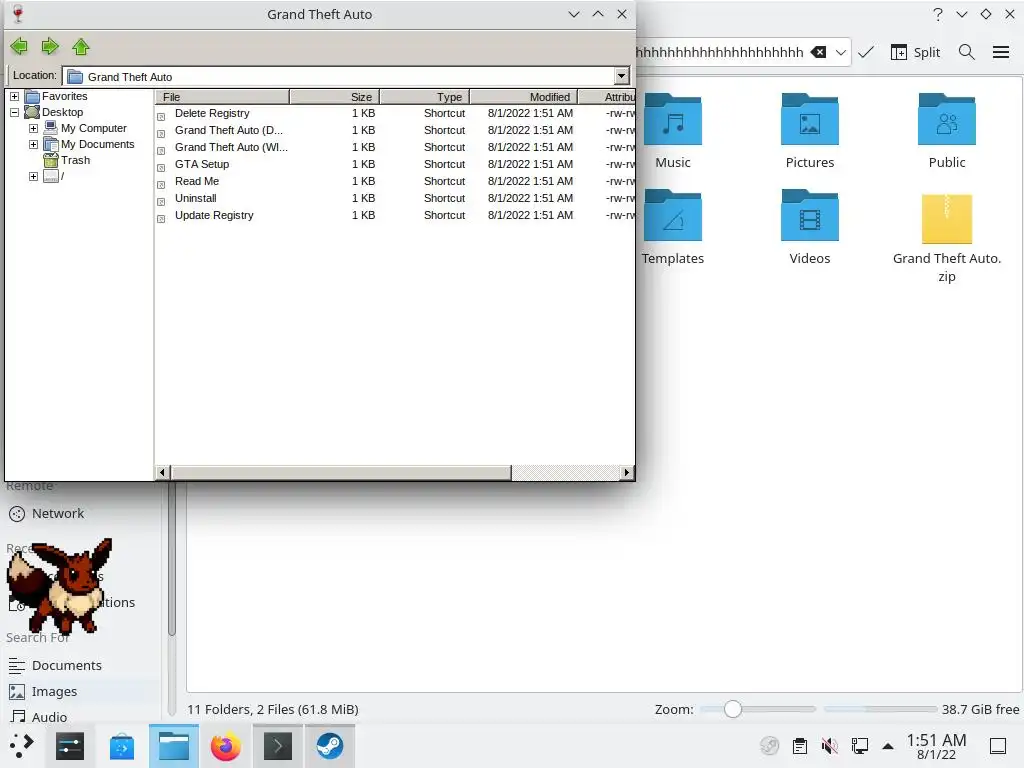Select the Uninstall shortcut

pyautogui.click(x=195, y=198)
